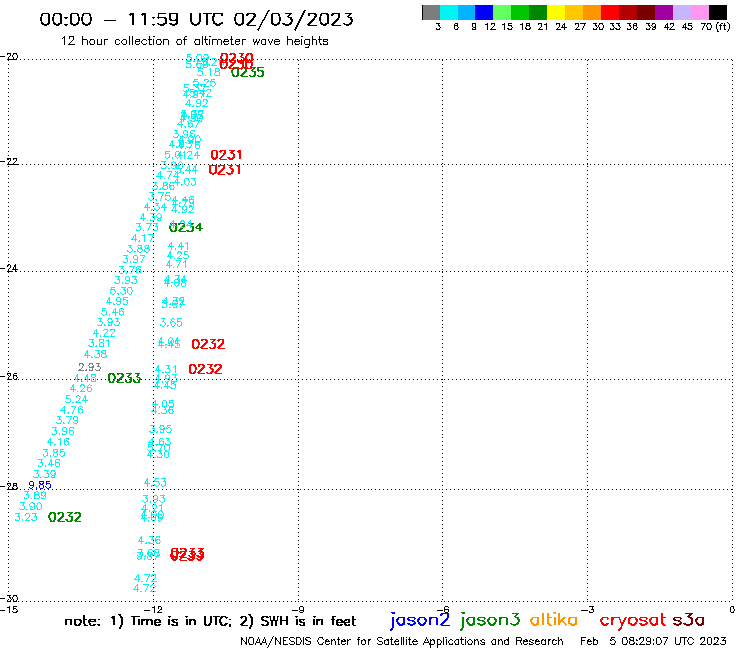Viewport: 740px width, 650px height.
Task: Click the 4.95 wave height value
Action: [x=117, y=301]
